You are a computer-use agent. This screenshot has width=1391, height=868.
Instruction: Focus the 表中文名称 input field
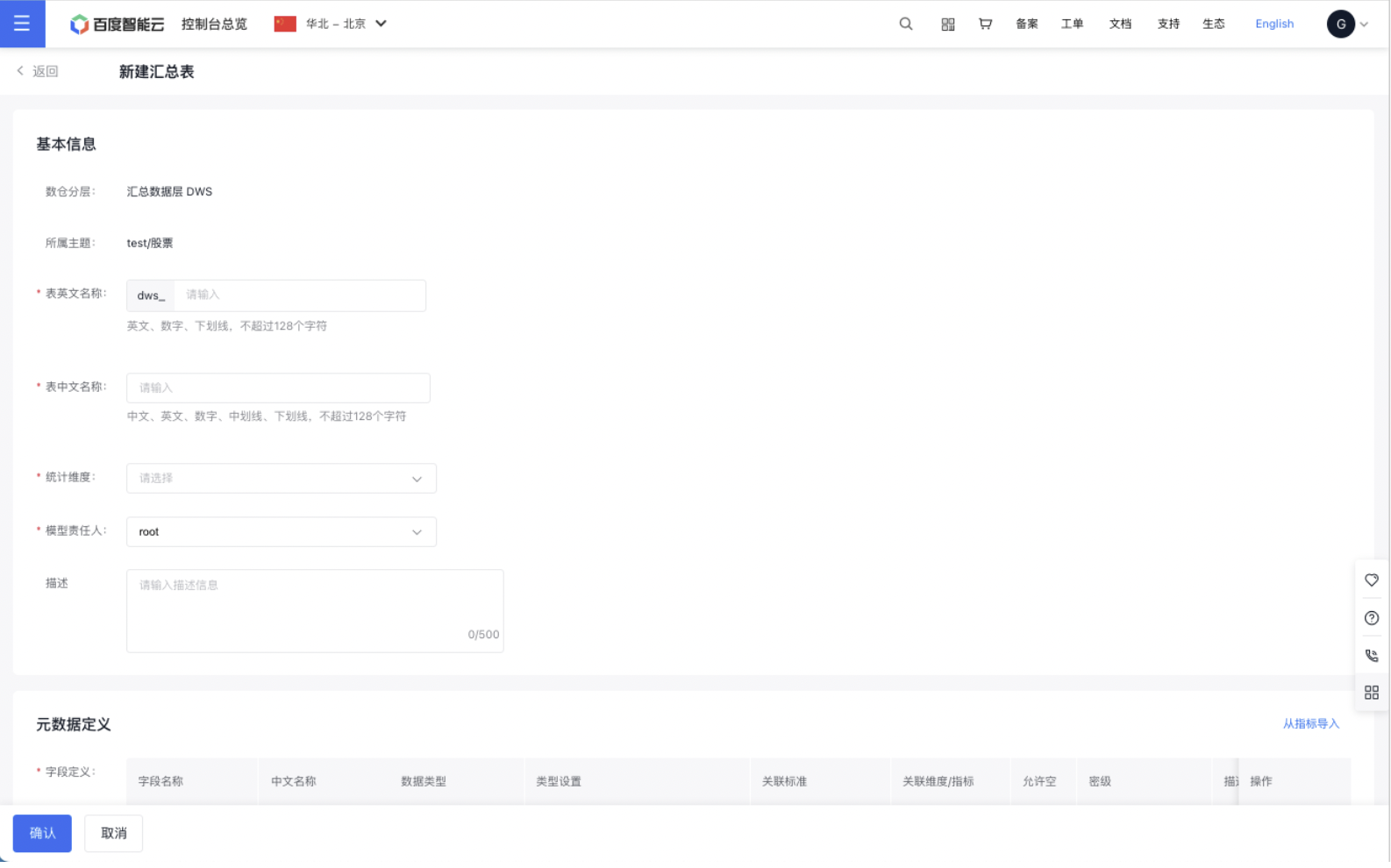tap(278, 388)
